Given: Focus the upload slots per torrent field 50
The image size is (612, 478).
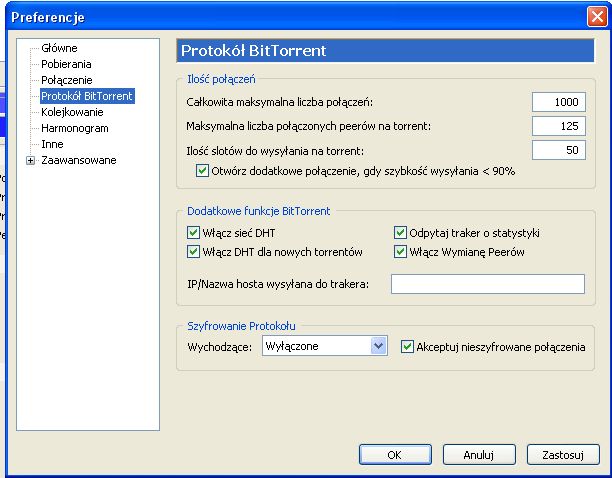Looking at the screenshot, I should pos(559,150).
